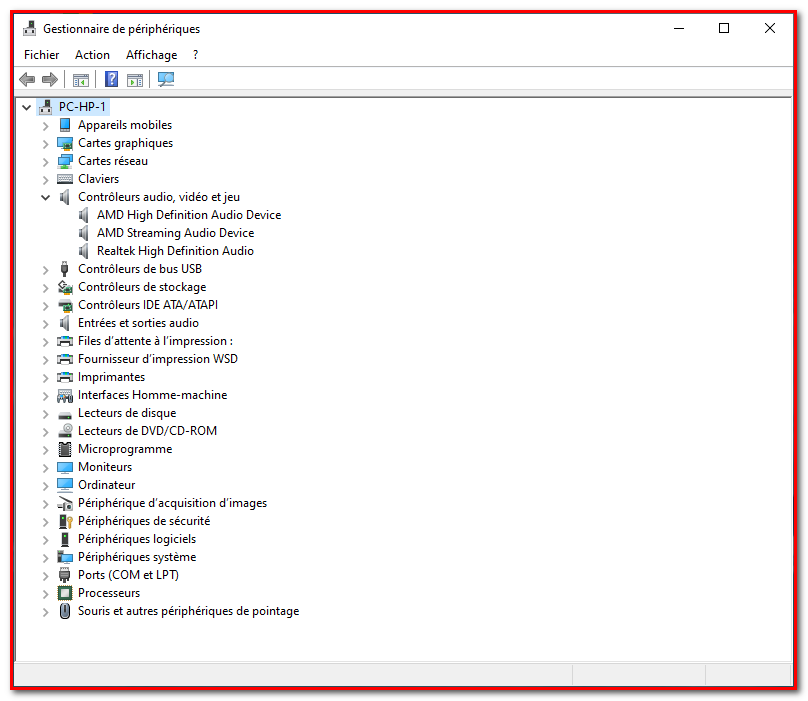
Task: Select the Contrôleurs de bus USB label
Action: pos(140,269)
